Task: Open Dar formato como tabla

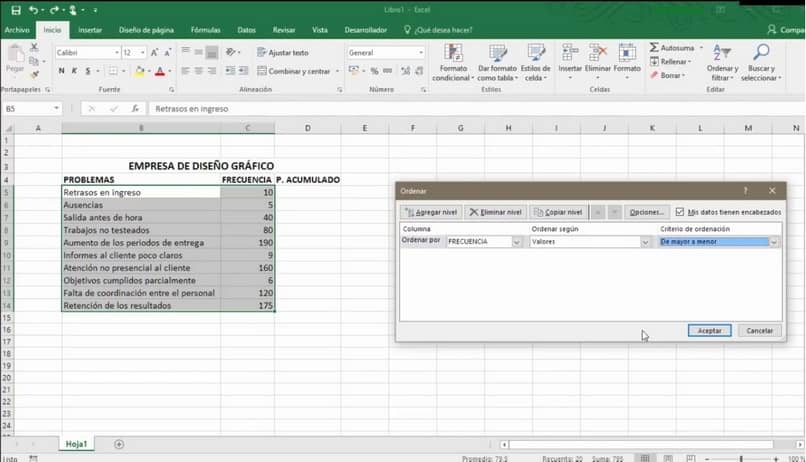Action: (x=497, y=62)
